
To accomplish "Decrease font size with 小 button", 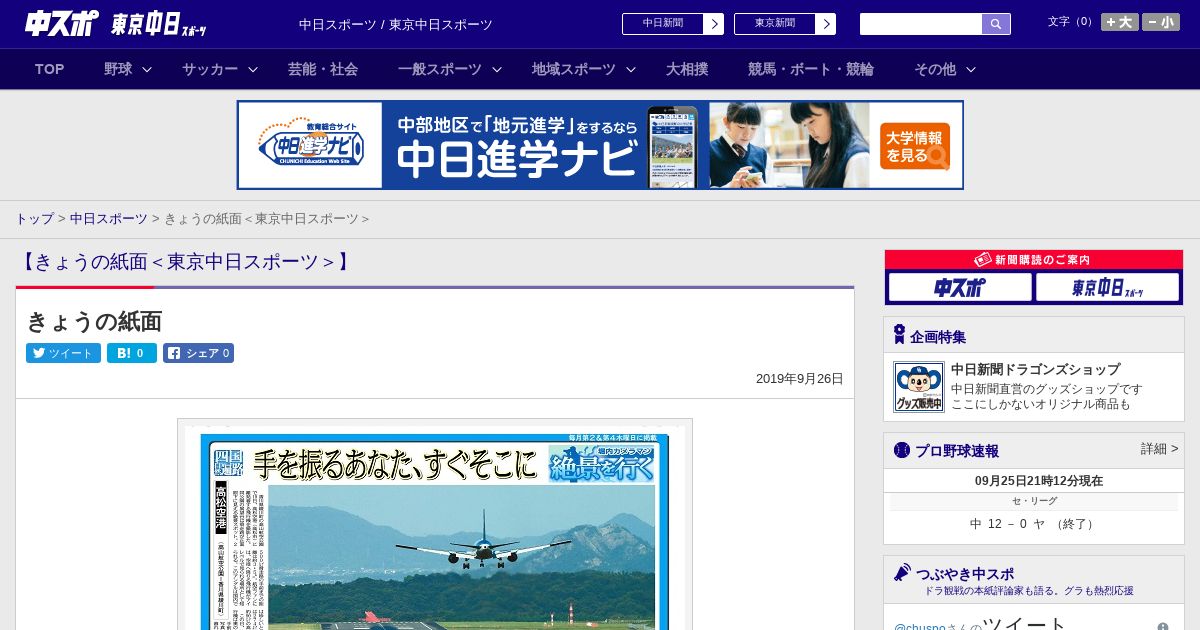I will point(1161,22).
